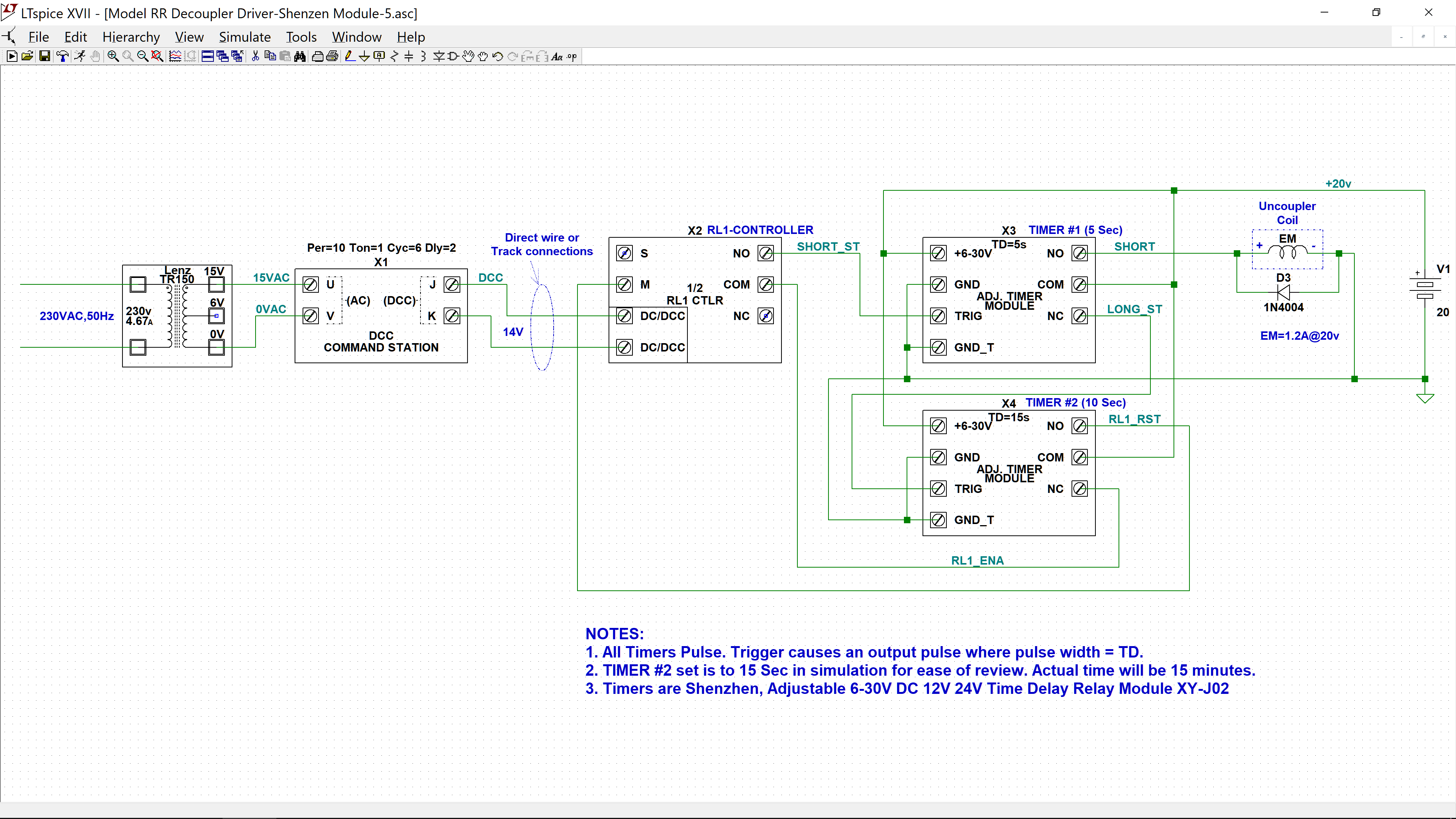
Task: Click the Run simulation icon
Action: [12, 56]
